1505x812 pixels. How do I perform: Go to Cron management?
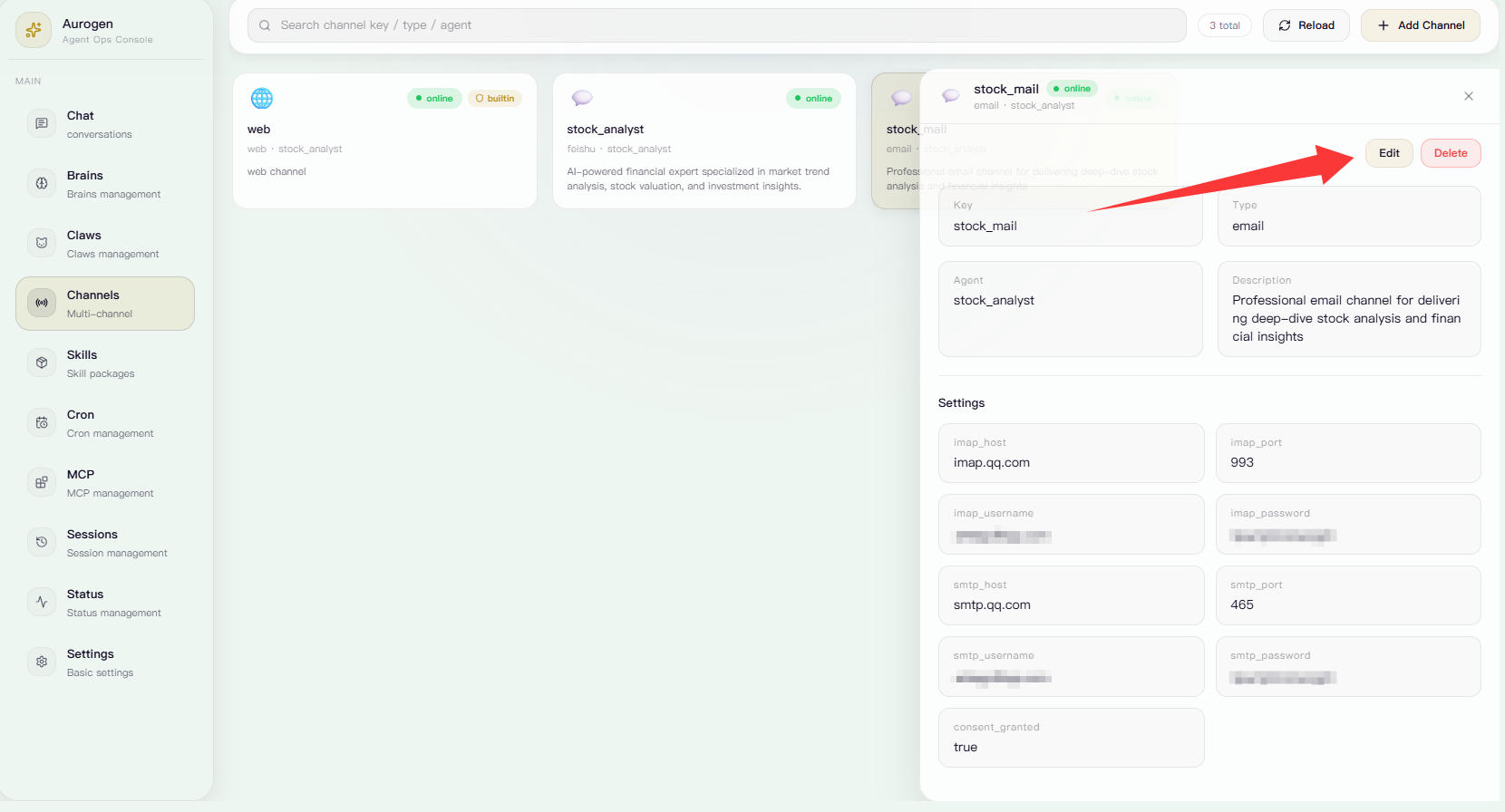[x=105, y=423]
